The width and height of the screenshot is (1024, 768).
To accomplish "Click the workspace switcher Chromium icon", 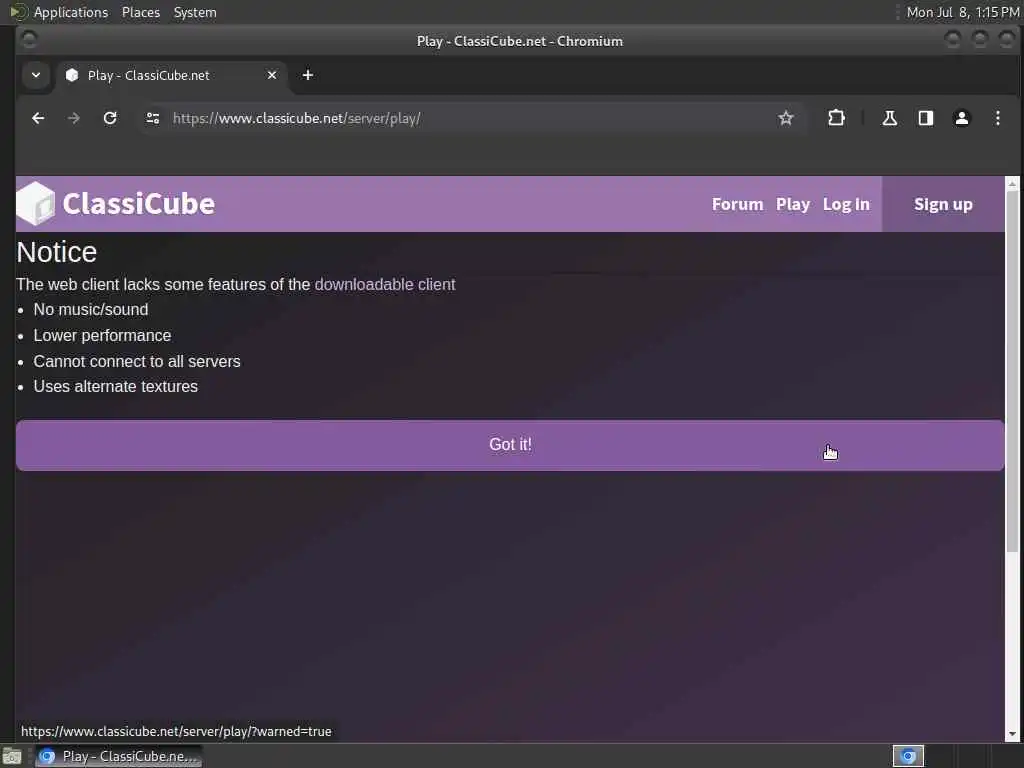I will point(908,756).
